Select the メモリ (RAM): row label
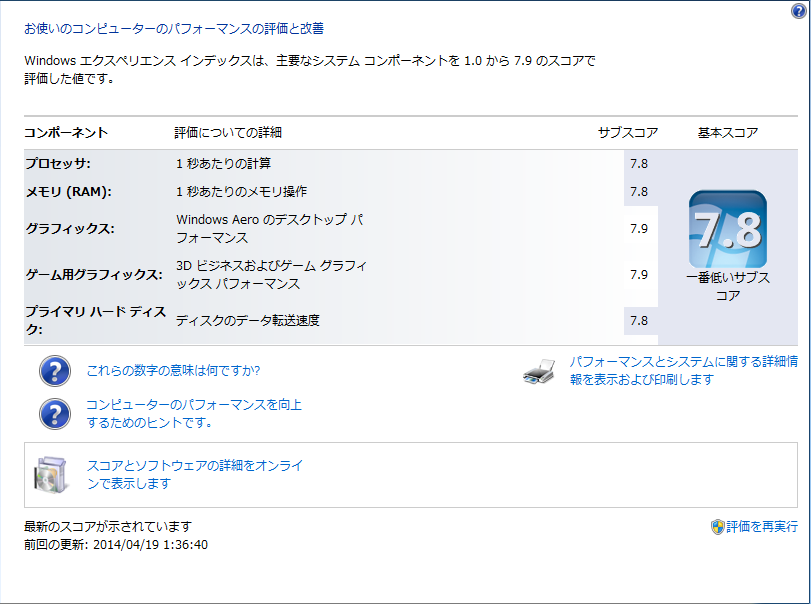 (69, 192)
